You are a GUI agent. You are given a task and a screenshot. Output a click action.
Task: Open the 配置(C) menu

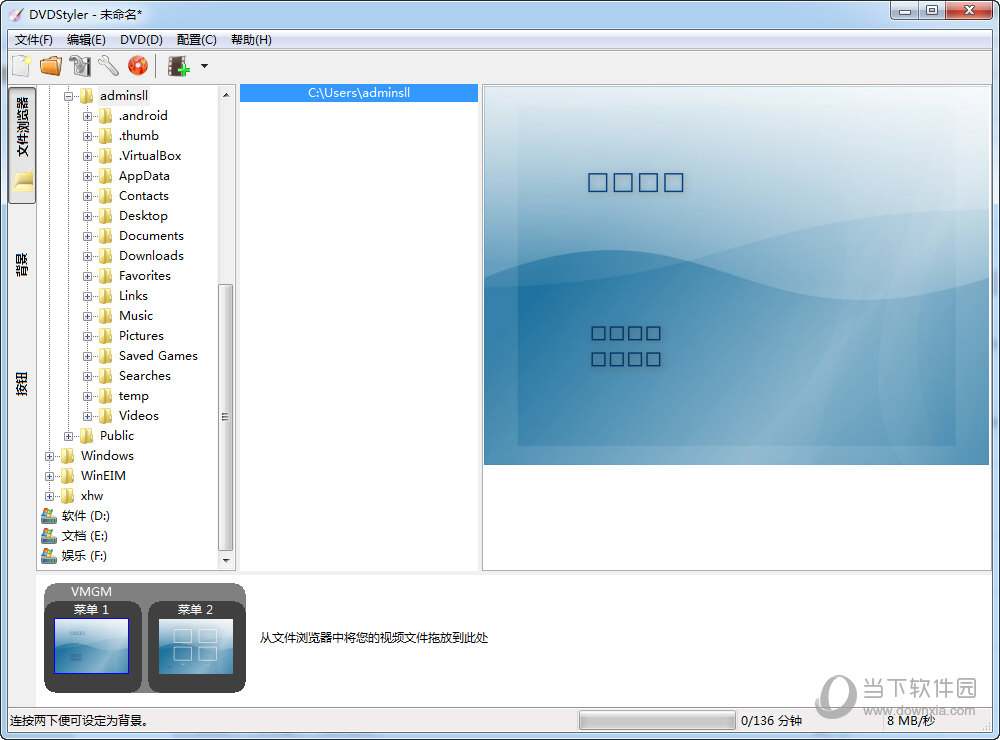(x=196, y=40)
